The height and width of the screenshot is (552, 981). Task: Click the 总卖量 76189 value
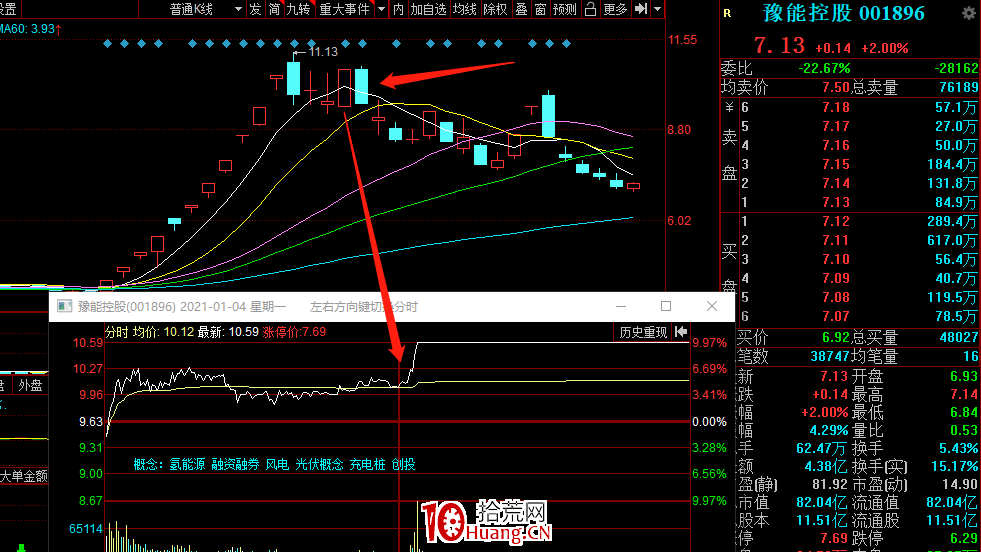pyautogui.click(x=958, y=88)
